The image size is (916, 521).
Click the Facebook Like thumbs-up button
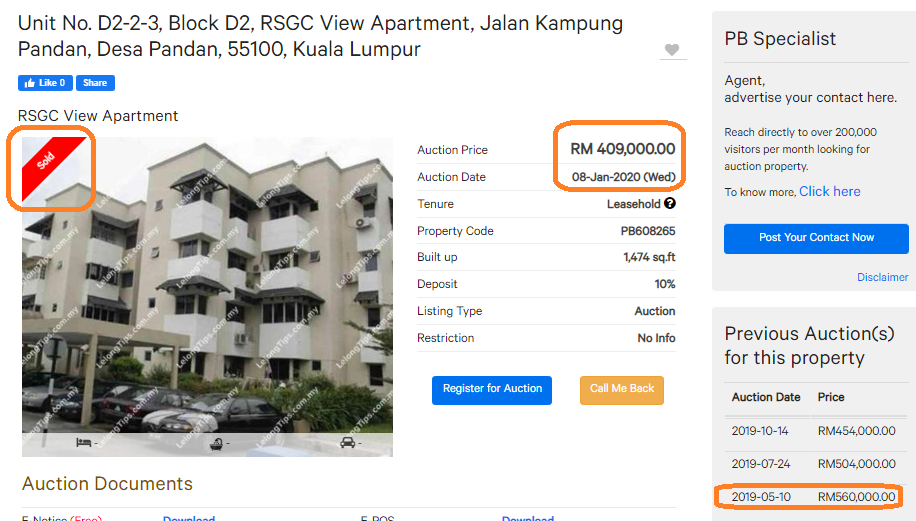pos(45,83)
